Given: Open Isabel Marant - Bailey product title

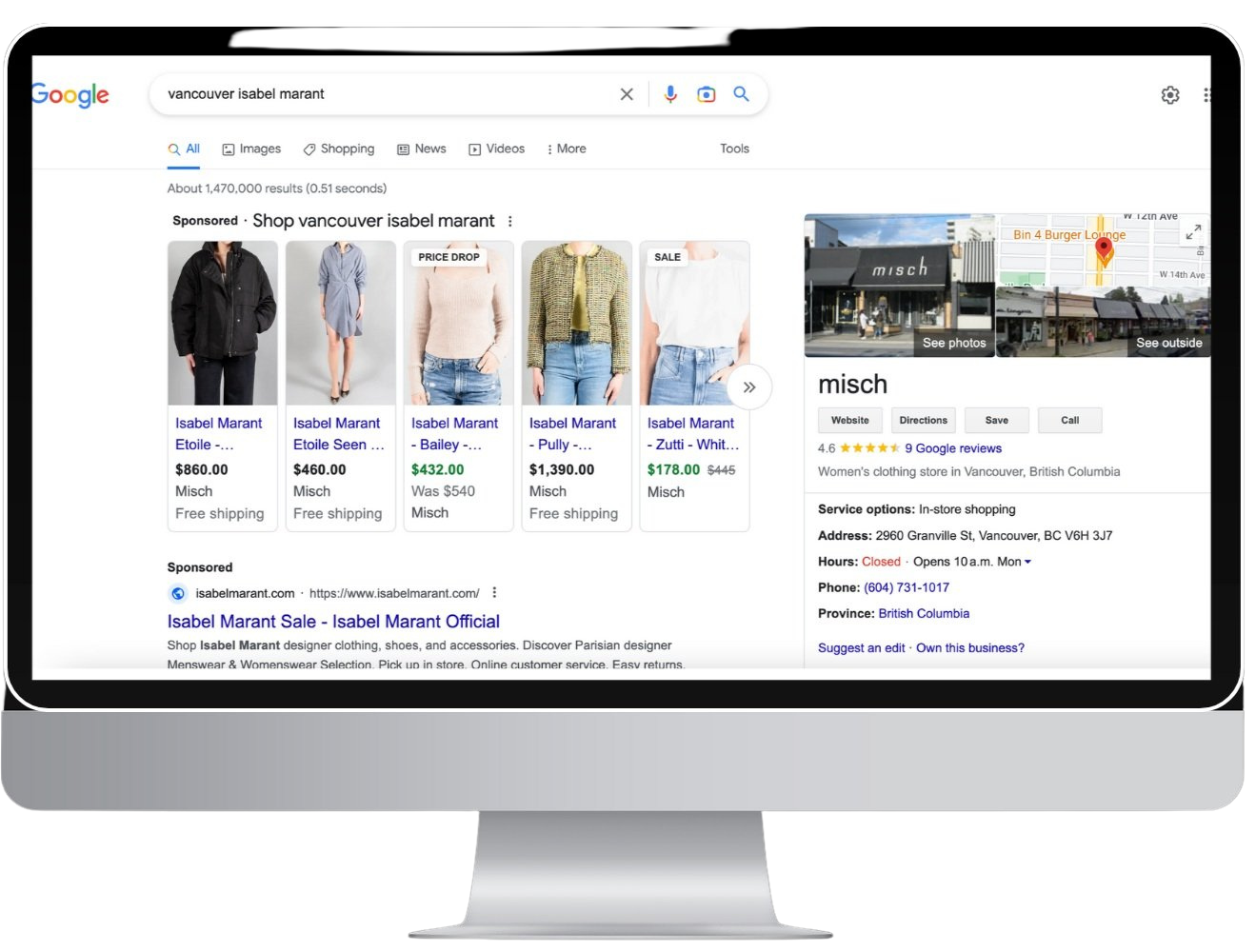Looking at the screenshot, I should tap(455, 434).
